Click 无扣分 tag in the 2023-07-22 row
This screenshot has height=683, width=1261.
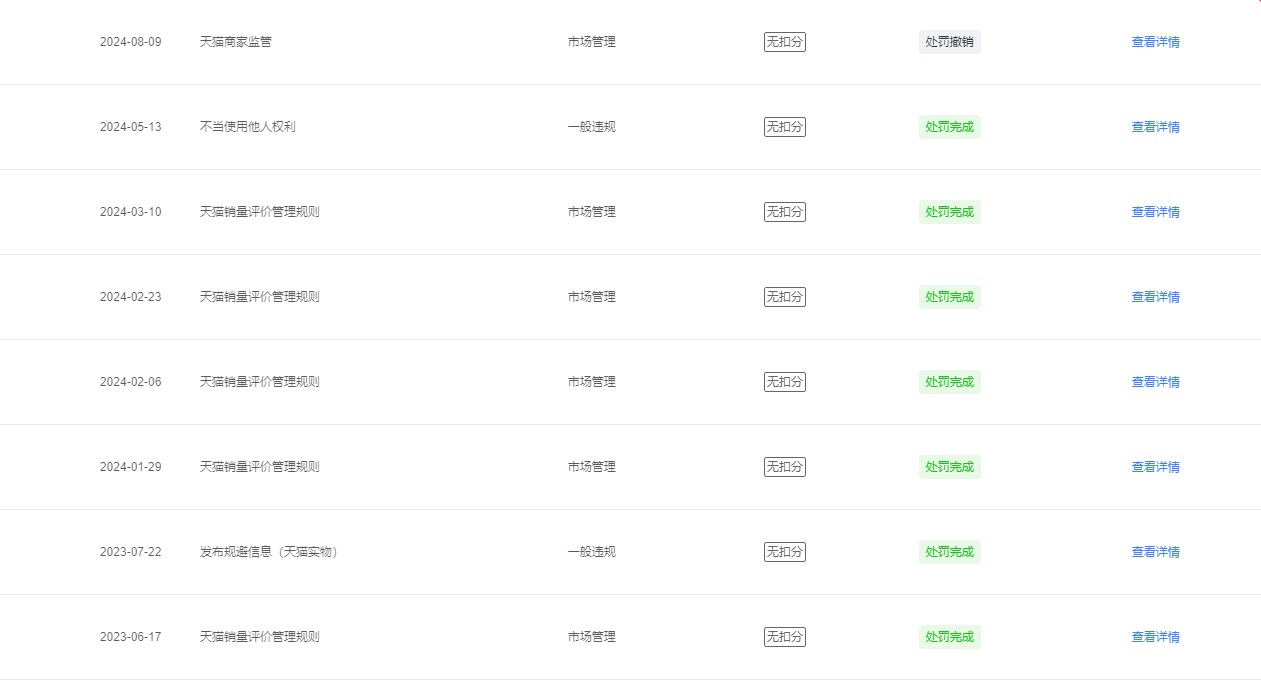[784, 552]
